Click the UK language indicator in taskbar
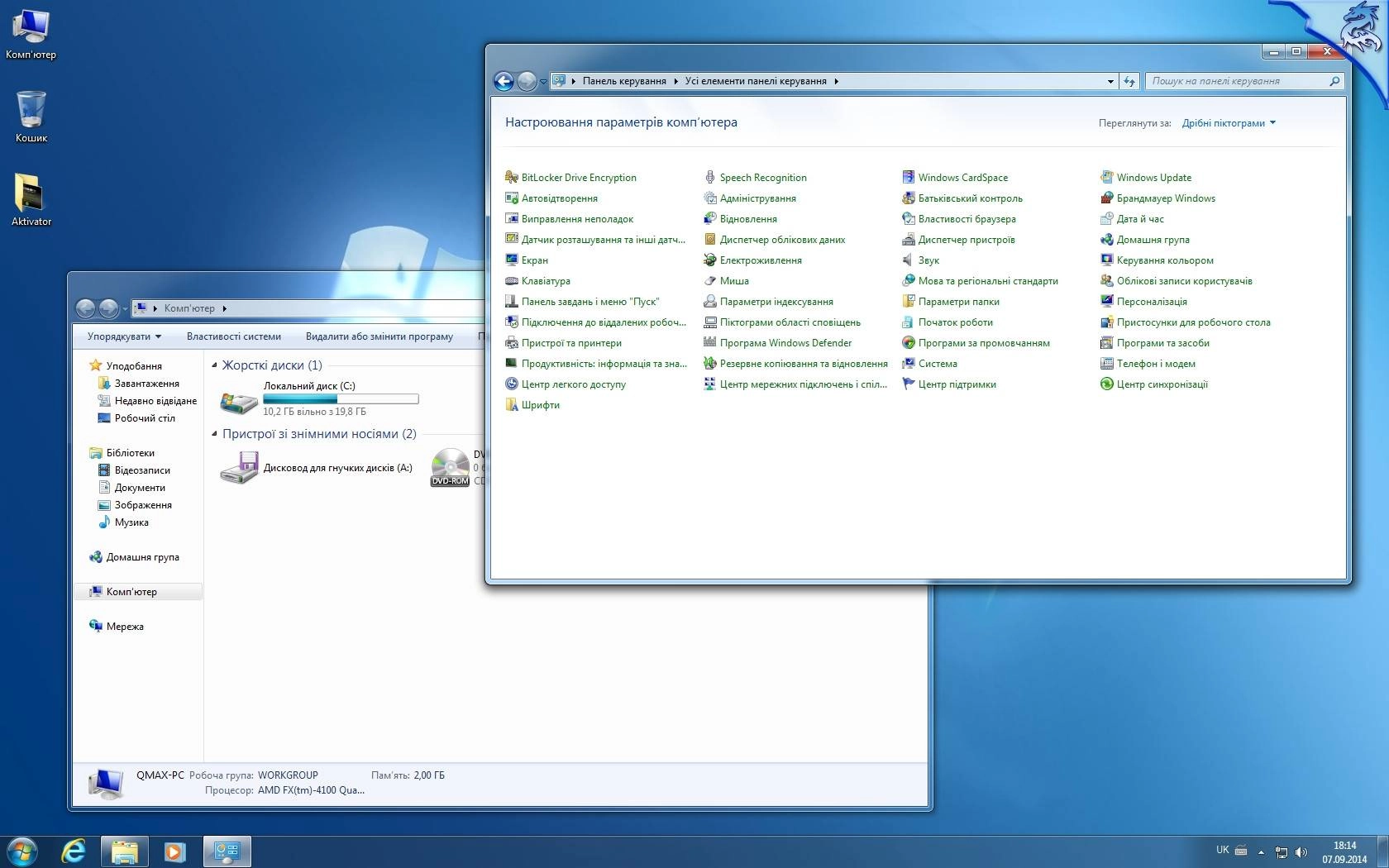1389x868 pixels. point(1222,850)
